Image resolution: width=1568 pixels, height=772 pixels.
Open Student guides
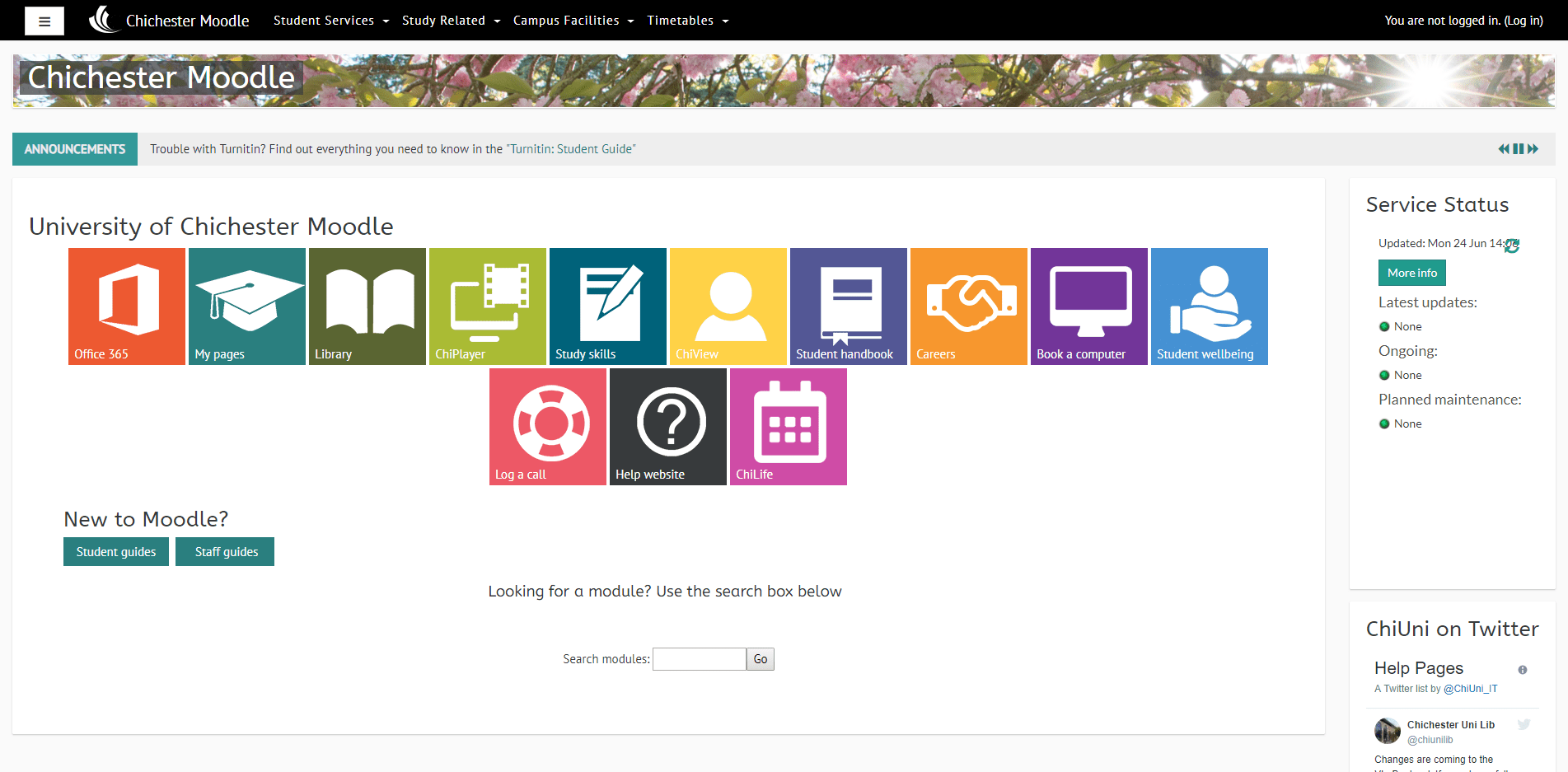pos(116,552)
